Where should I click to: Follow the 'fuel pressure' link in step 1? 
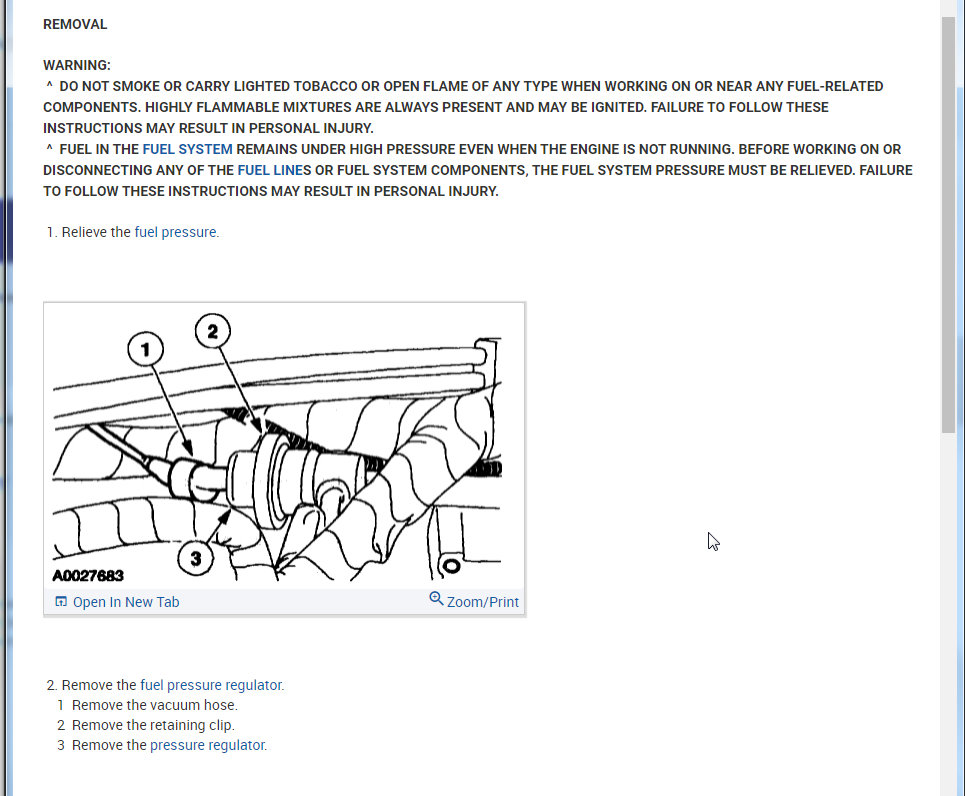(176, 232)
